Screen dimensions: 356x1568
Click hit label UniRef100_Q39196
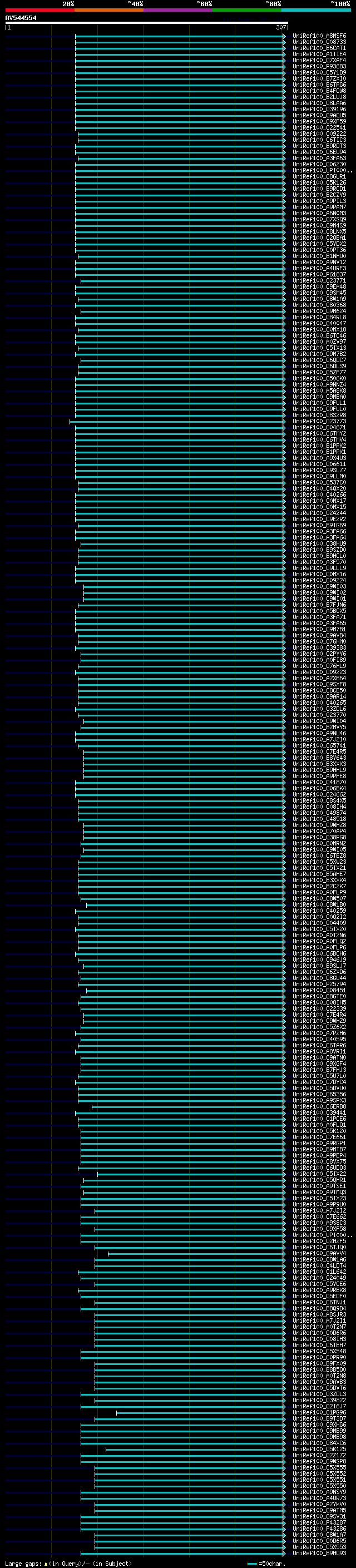(x=319, y=110)
